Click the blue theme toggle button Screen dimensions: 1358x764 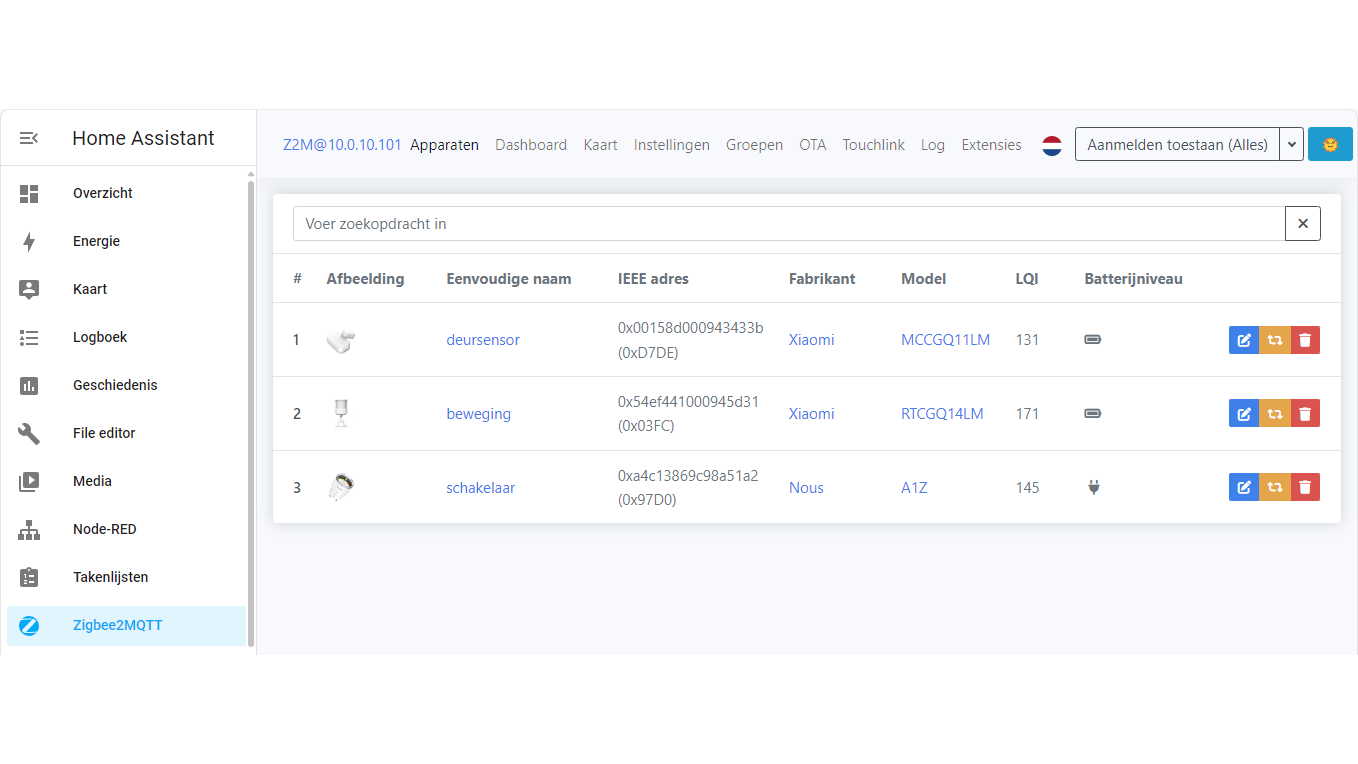1330,145
